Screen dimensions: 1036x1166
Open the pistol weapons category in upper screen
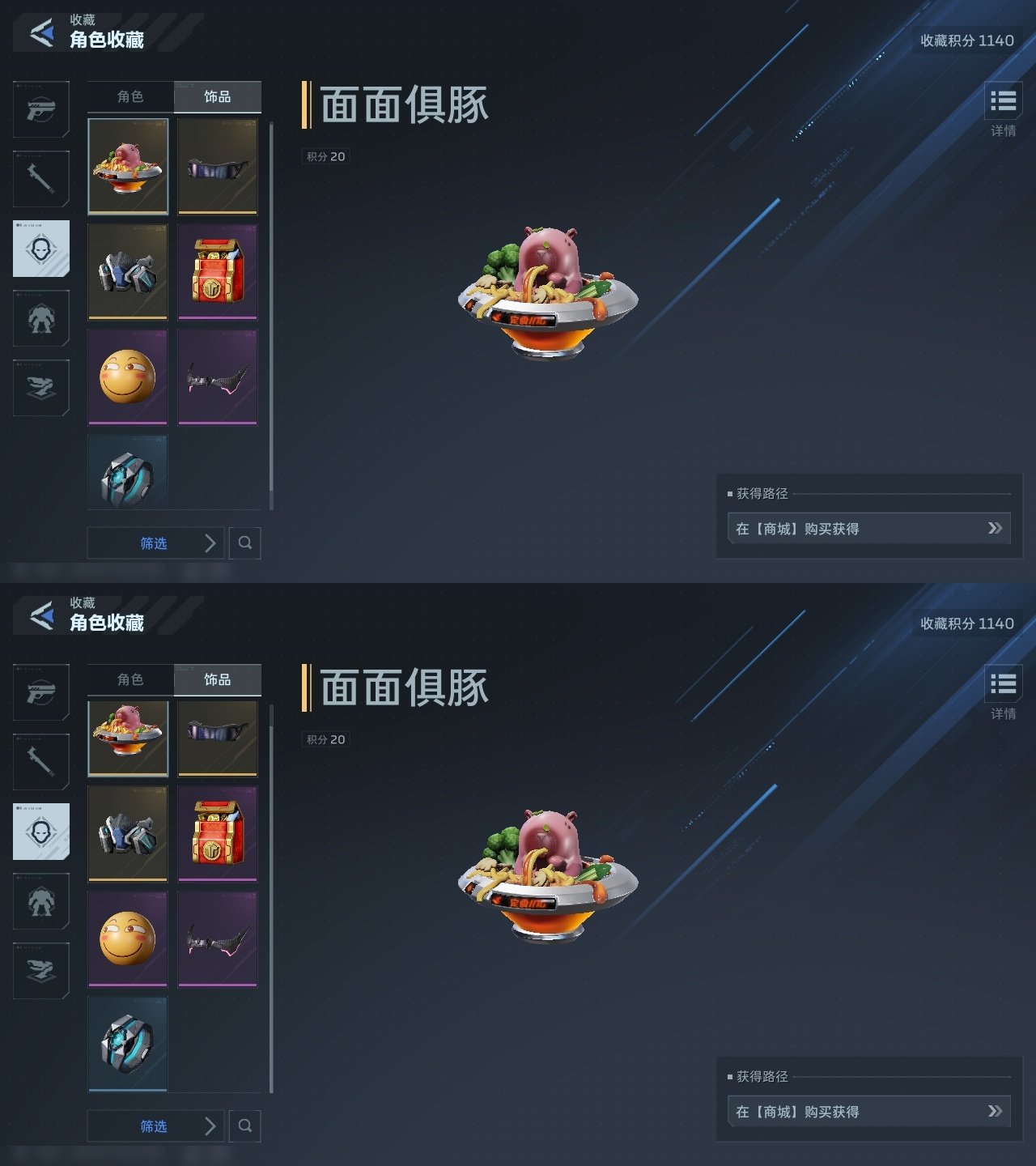coord(41,109)
